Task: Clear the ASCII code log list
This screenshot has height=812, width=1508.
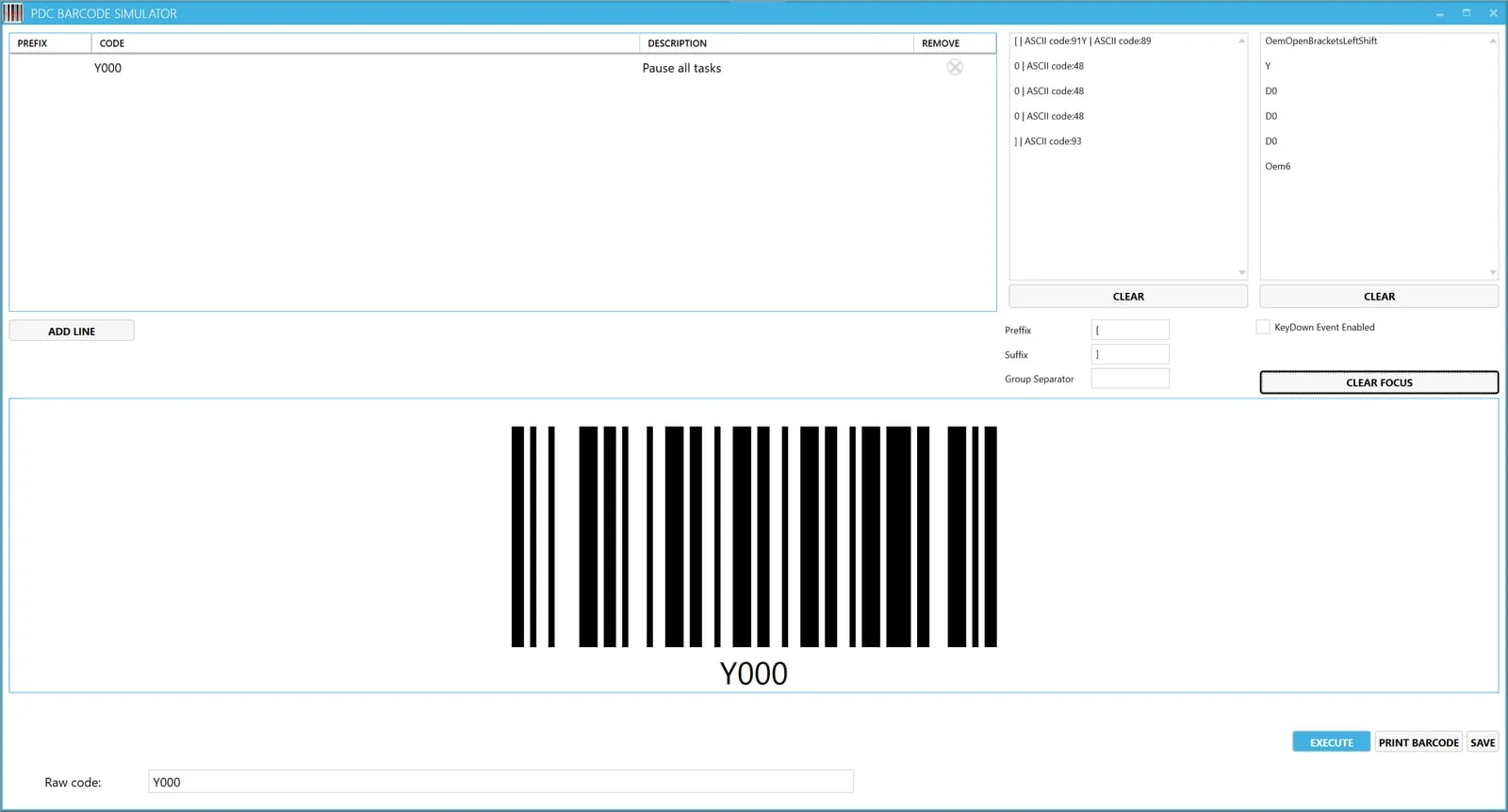Action: point(1128,296)
